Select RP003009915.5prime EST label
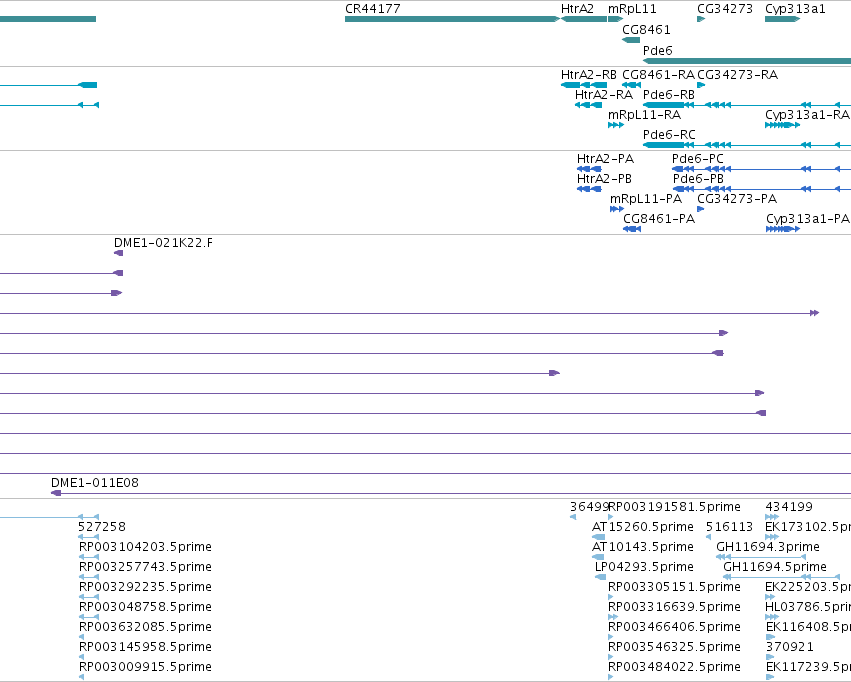 coord(145,667)
